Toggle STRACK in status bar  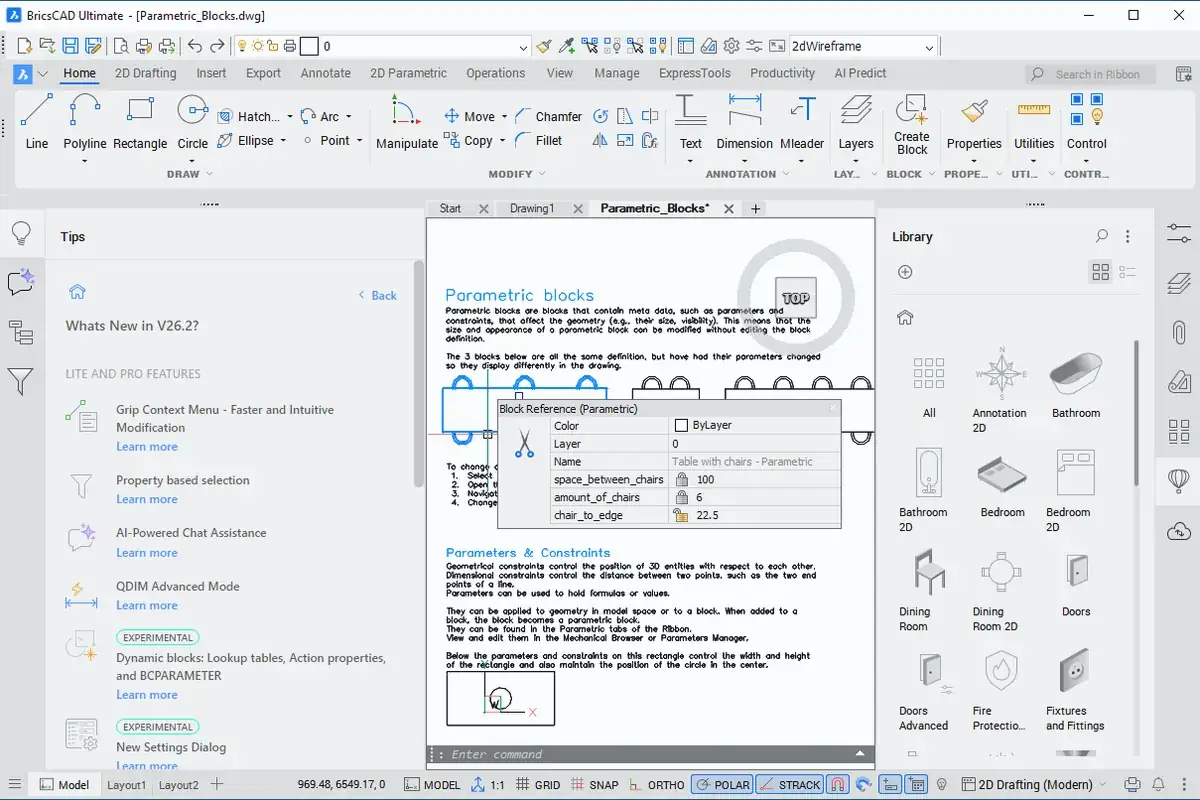789,785
